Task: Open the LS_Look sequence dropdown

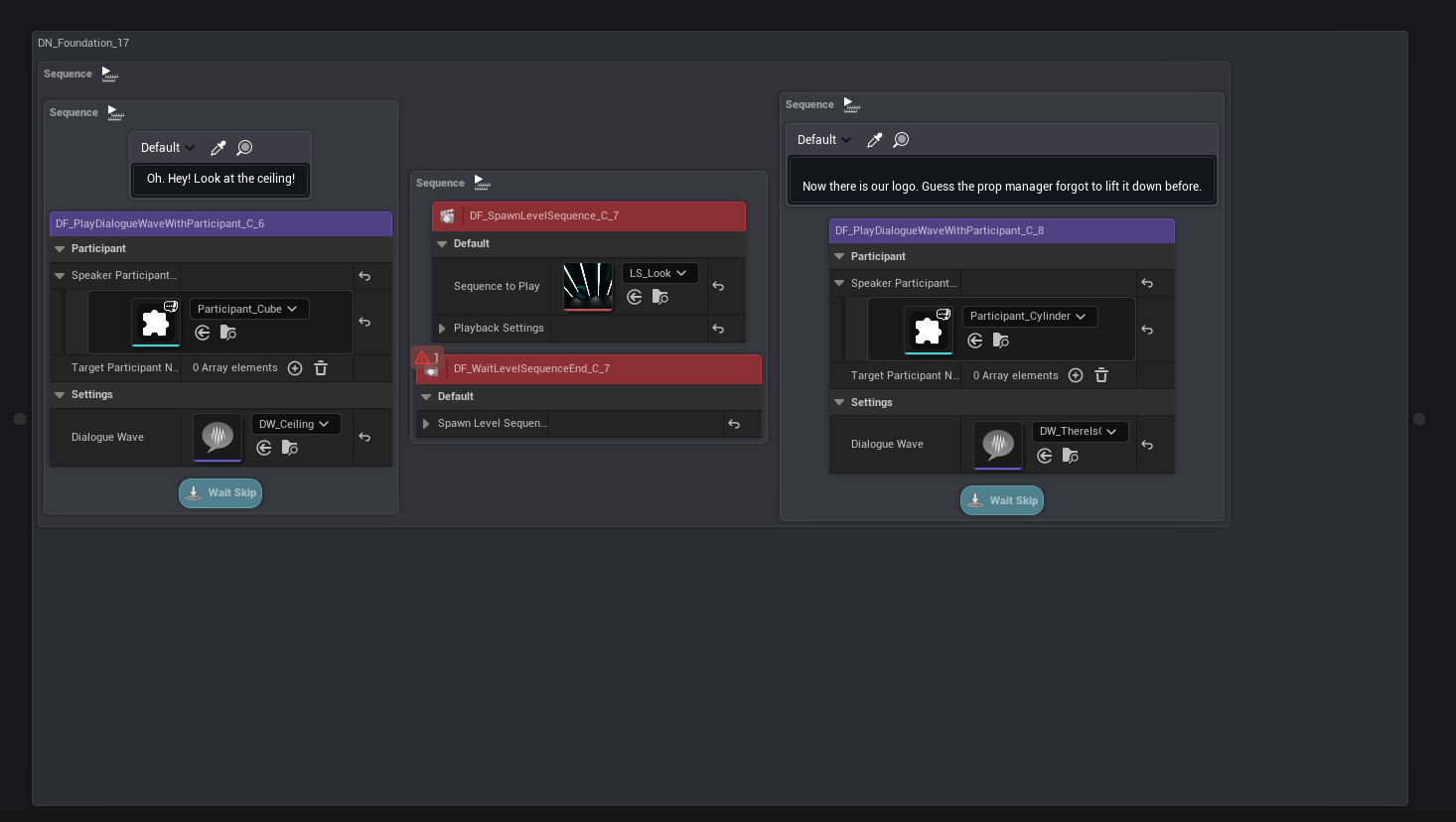Action: [659, 273]
